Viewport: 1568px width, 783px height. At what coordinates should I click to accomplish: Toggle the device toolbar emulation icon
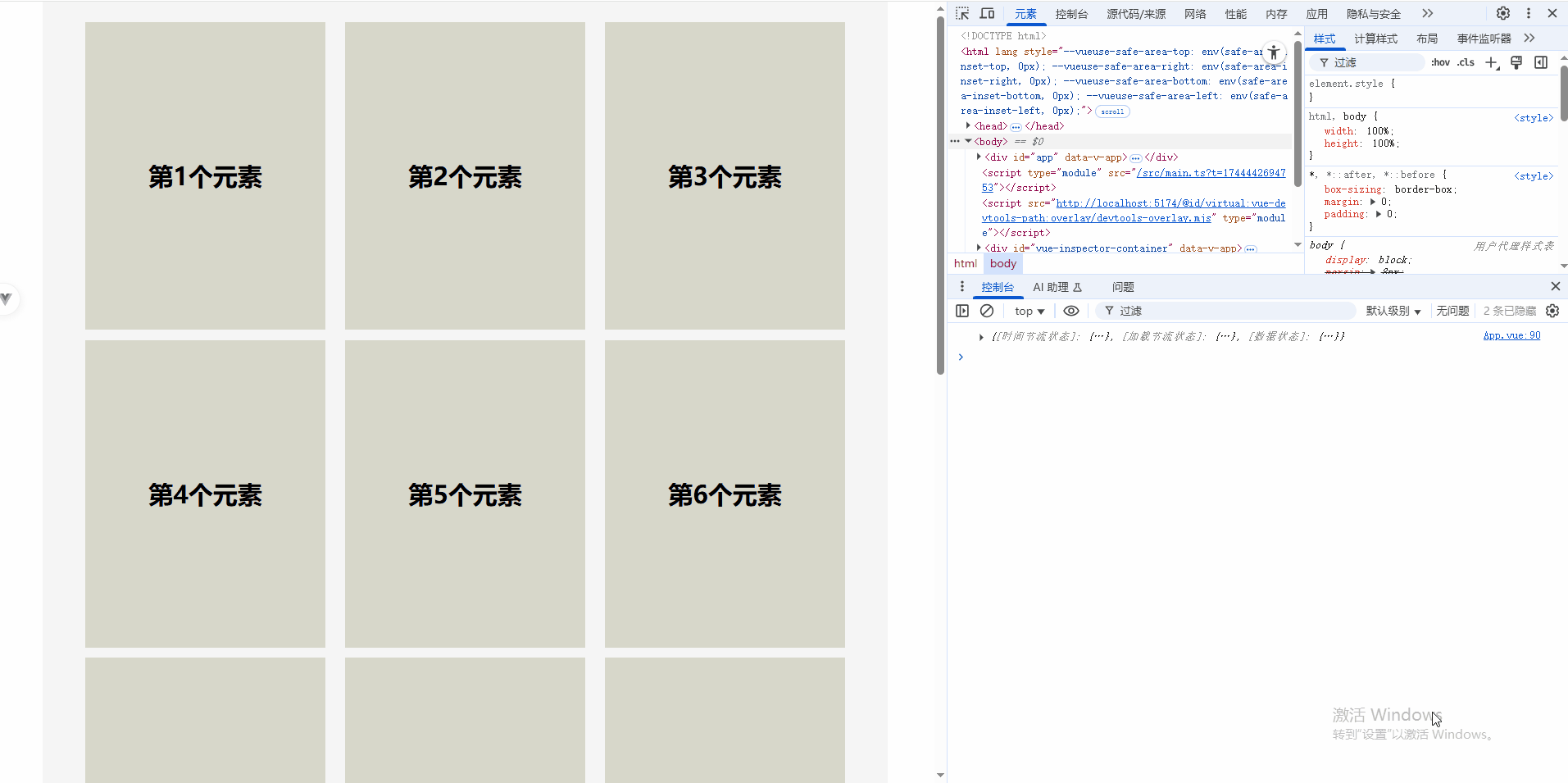click(x=987, y=13)
